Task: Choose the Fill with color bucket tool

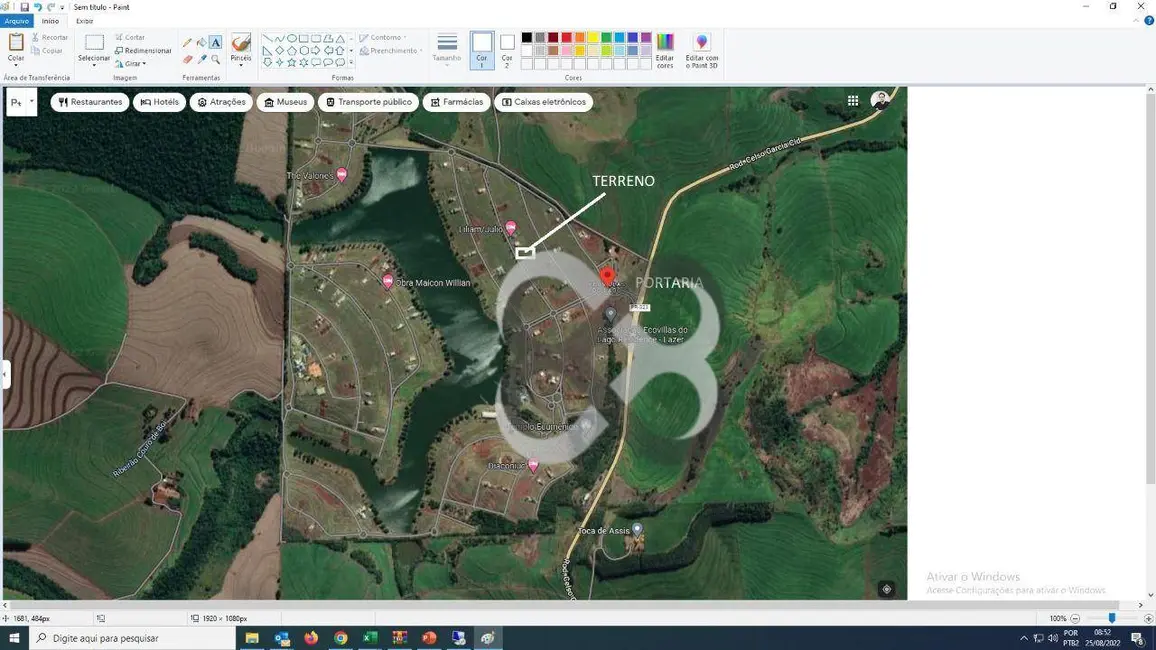Action: [x=201, y=43]
